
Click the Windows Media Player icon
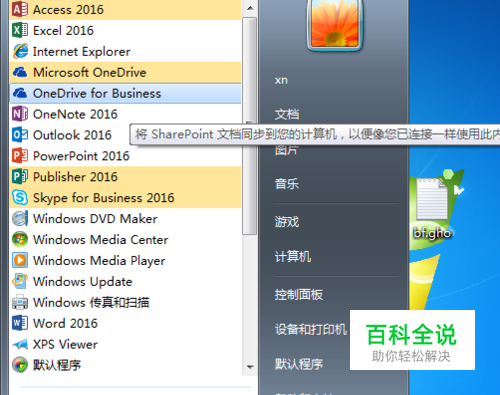(20, 260)
